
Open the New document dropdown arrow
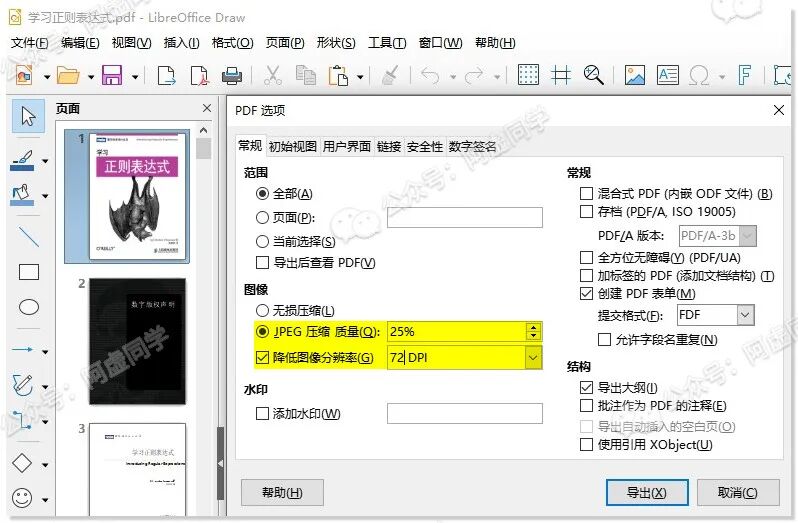[x=47, y=77]
